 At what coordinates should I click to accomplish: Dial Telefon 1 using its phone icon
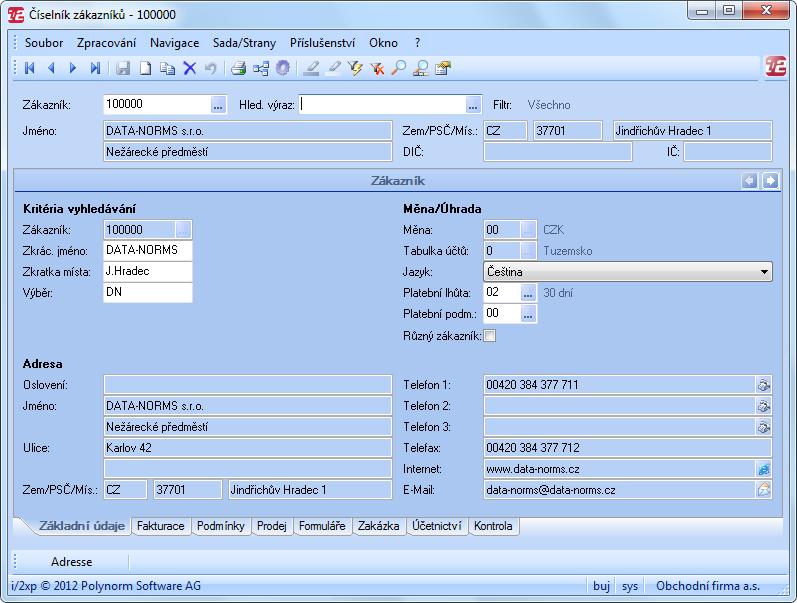pos(763,385)
